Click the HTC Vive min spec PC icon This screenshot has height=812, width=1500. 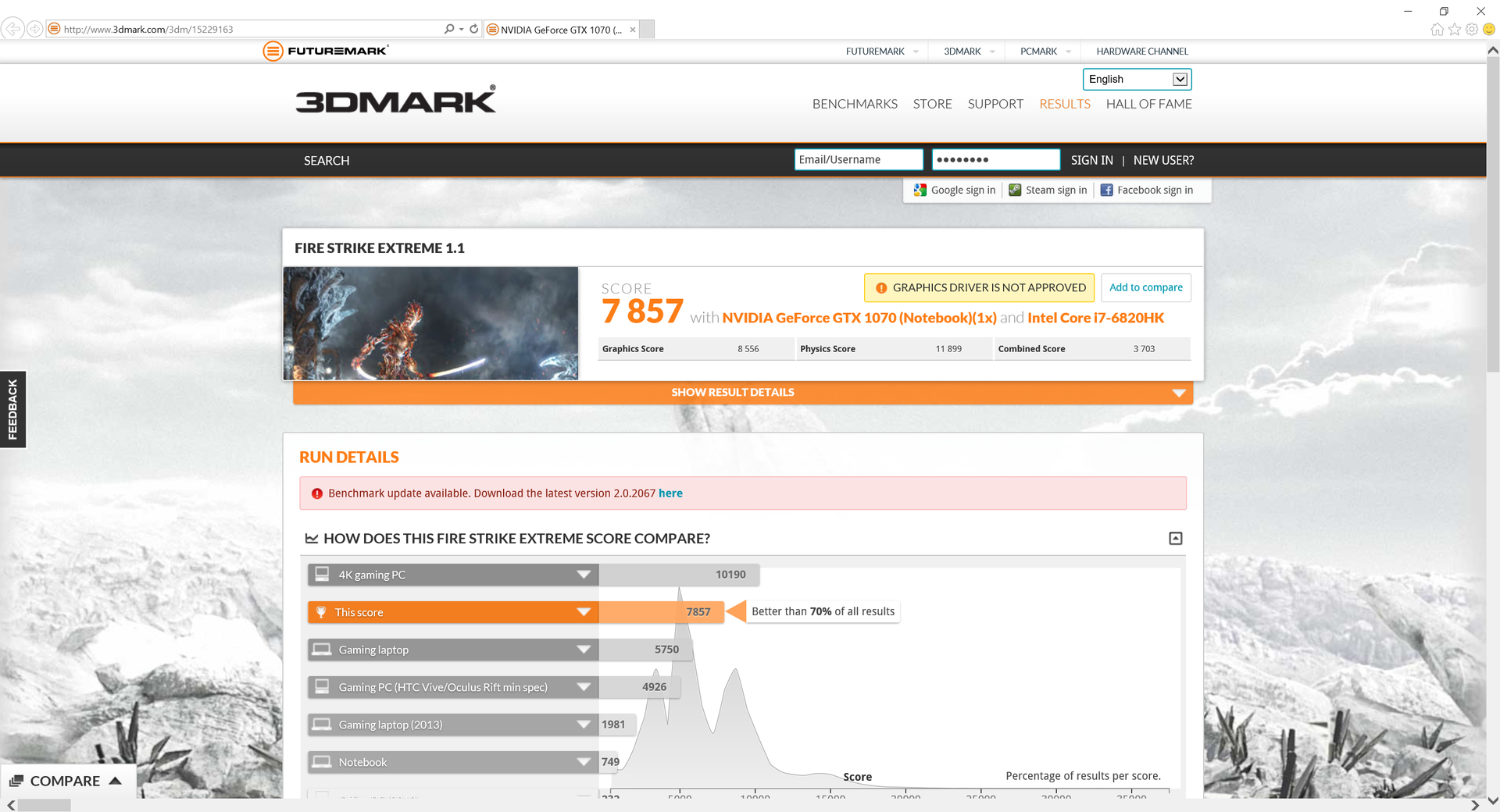322,687
